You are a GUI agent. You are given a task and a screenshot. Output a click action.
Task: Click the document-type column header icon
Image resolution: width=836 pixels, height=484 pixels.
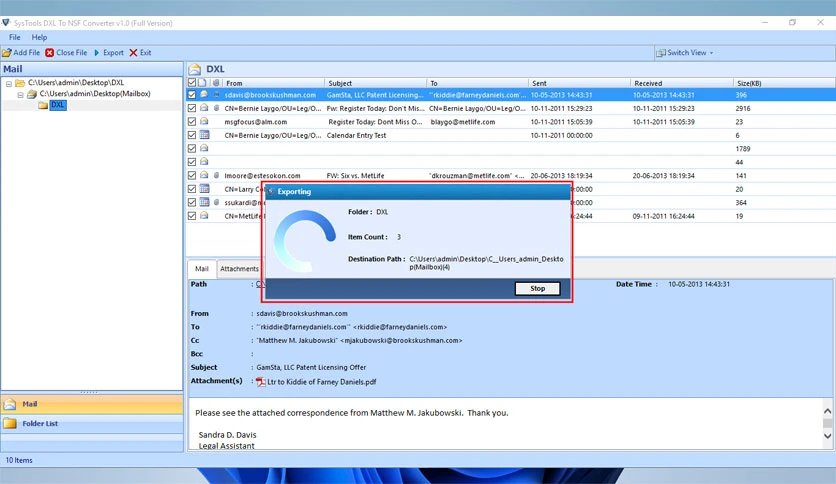point(202,83)
